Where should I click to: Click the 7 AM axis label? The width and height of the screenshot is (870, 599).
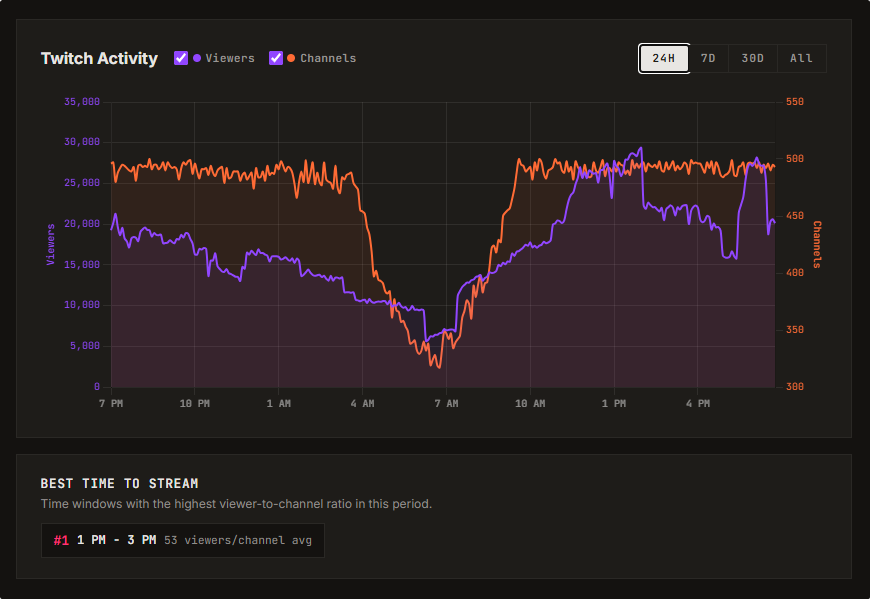[x=446, y=403]
